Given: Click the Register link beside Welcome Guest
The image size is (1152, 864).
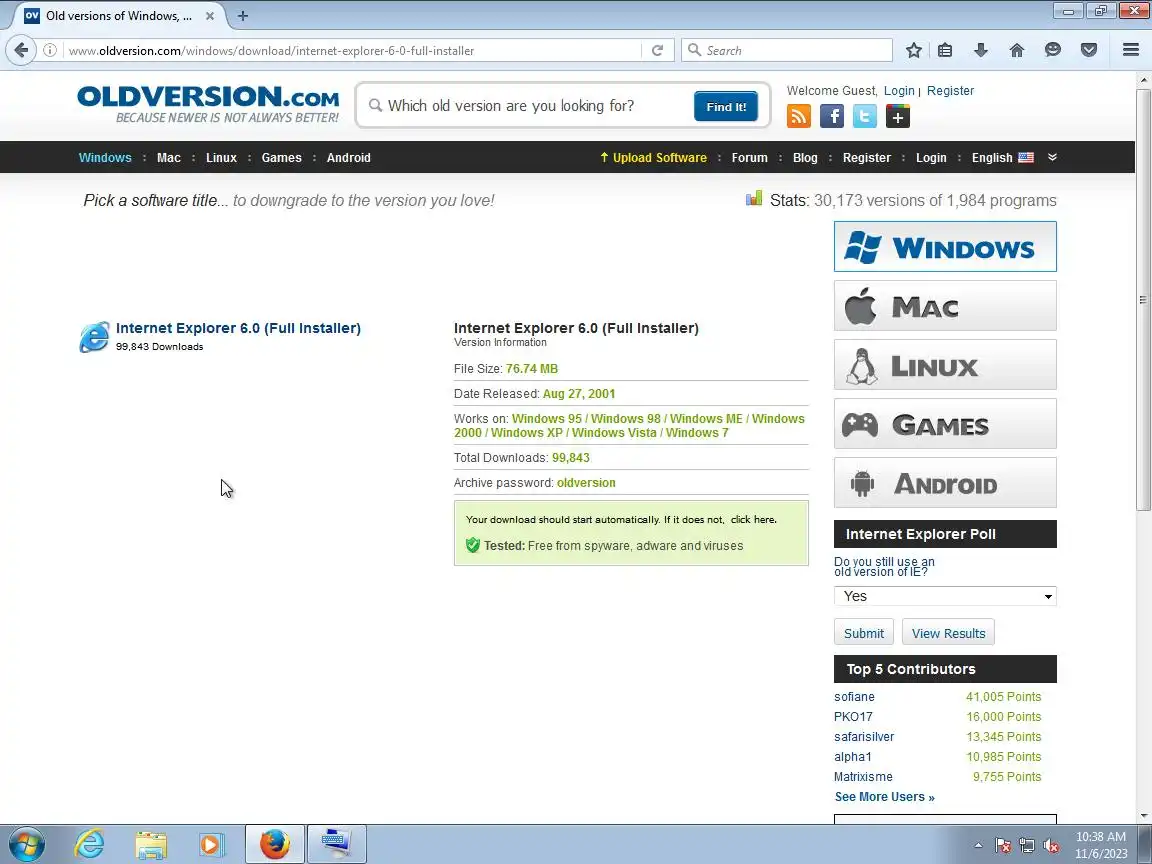Looking at the screenshot, I should 950,90.
